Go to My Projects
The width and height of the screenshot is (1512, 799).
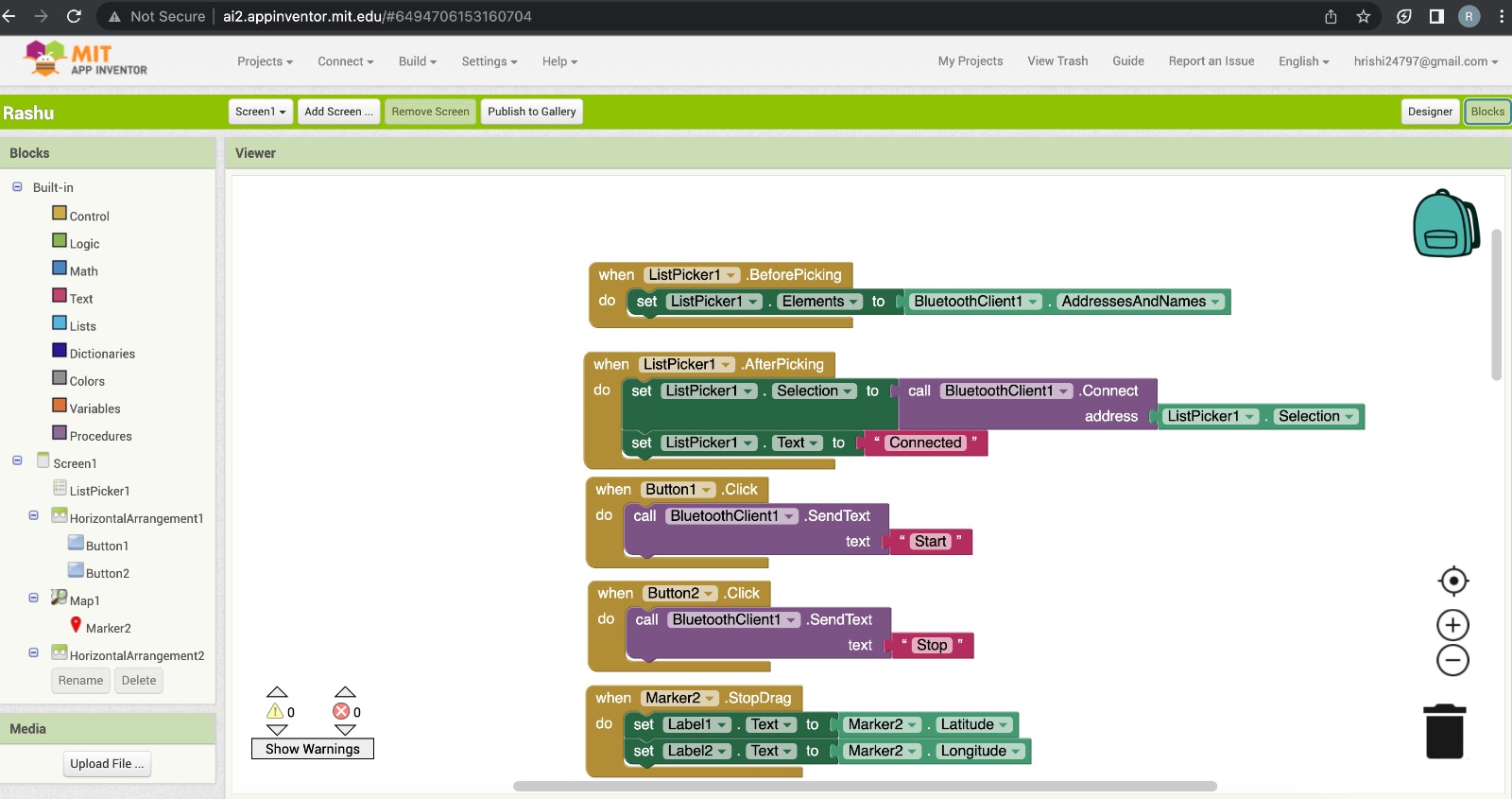(x=971, y=61)
